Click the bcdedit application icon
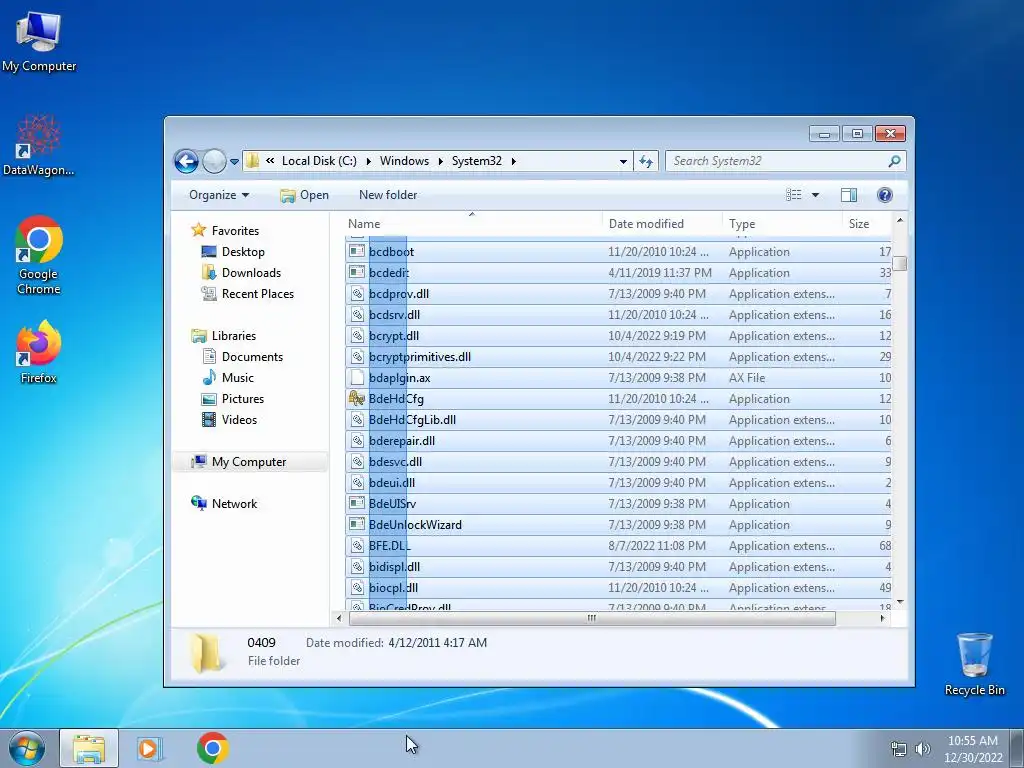 click(x=357, y=272)
